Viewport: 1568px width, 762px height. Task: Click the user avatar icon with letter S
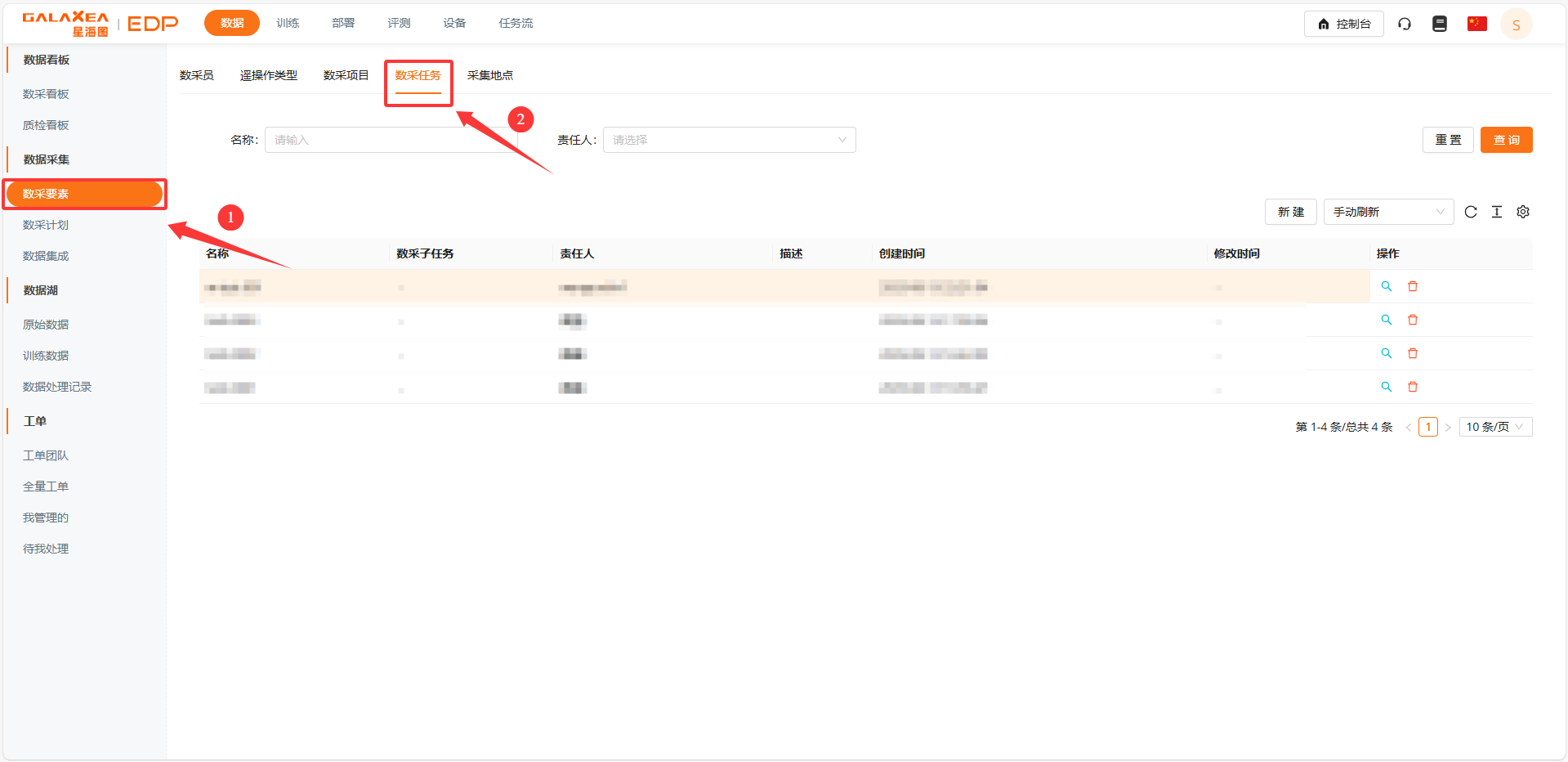pos(1516,25)
